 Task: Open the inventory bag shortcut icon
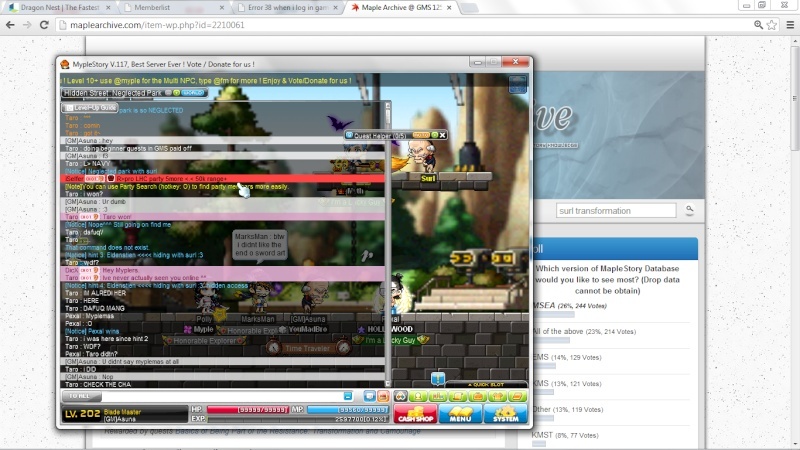click(x=478, y=396)
